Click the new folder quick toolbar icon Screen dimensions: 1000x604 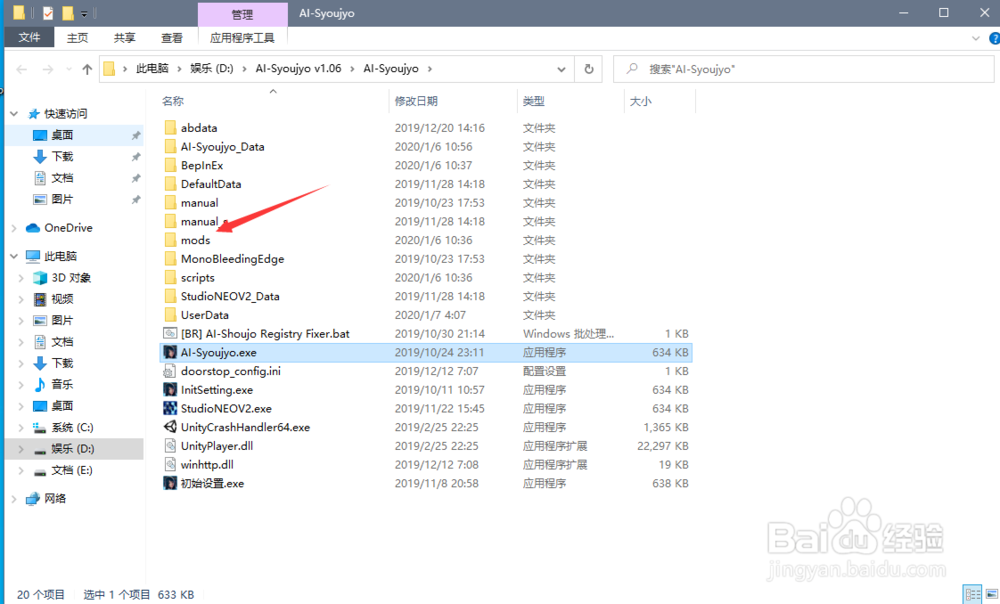pos(68,13)
